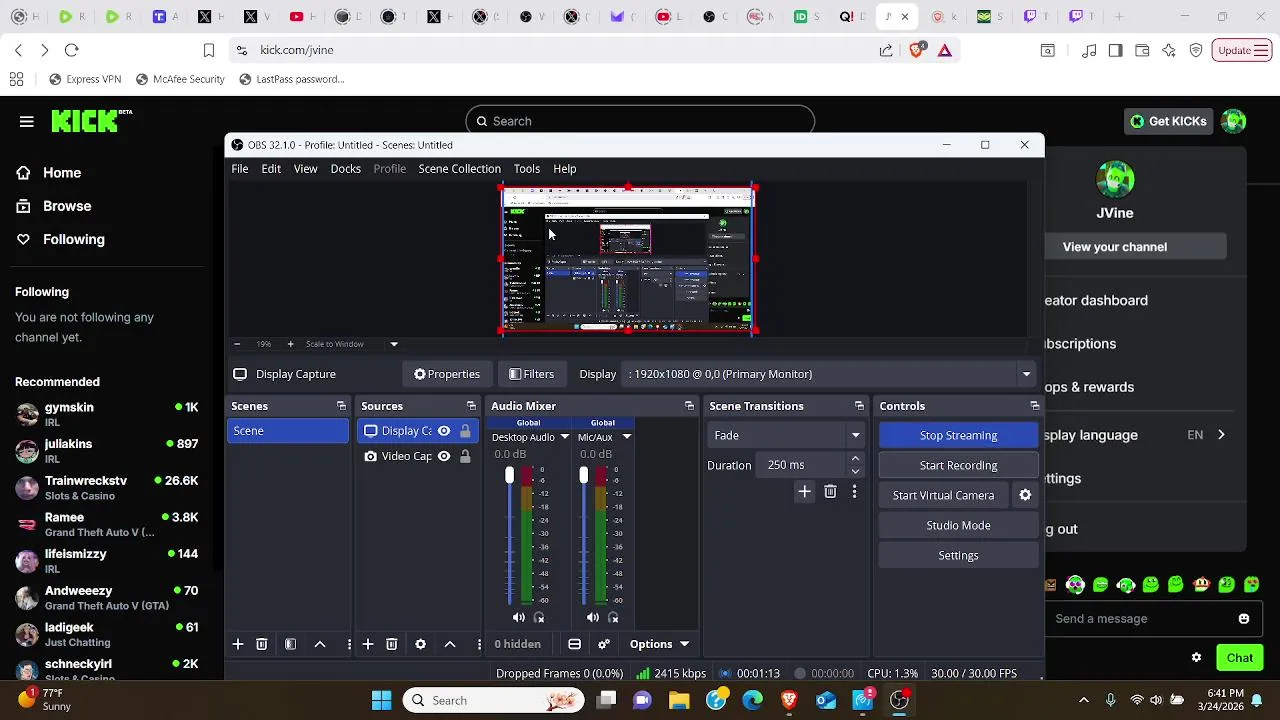This screenshot has height=720, width=1280.
Task: Open Desktop Audio channel dropdown arrow
Action: [564, 437]
